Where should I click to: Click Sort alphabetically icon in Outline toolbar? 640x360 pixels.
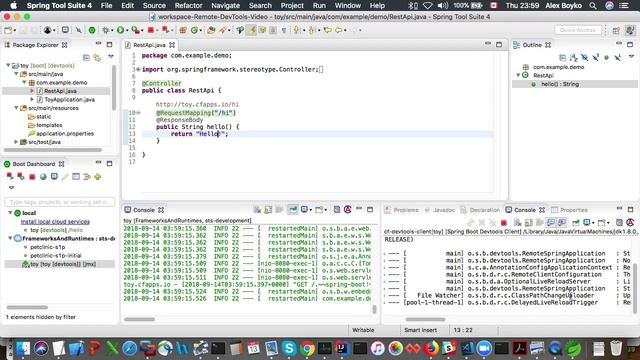point(573,58)
